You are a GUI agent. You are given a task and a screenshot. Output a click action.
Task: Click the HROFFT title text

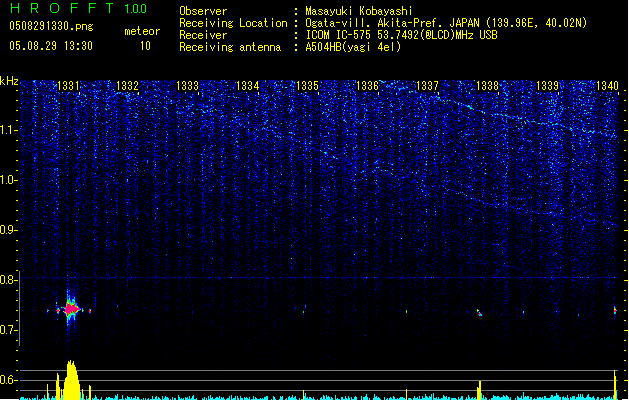click(x=54, y=9)
